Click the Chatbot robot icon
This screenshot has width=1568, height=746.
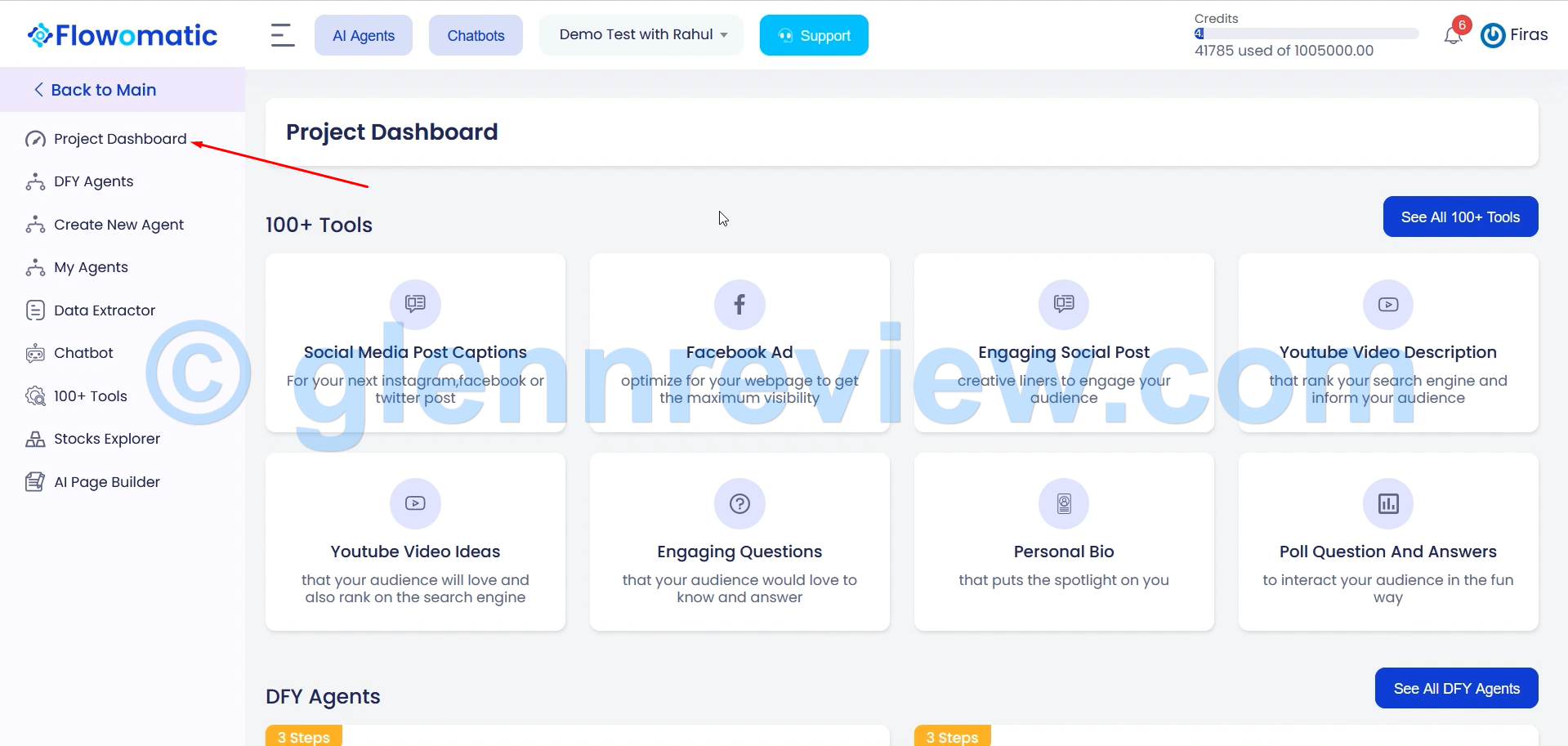[x=35, y=353]
